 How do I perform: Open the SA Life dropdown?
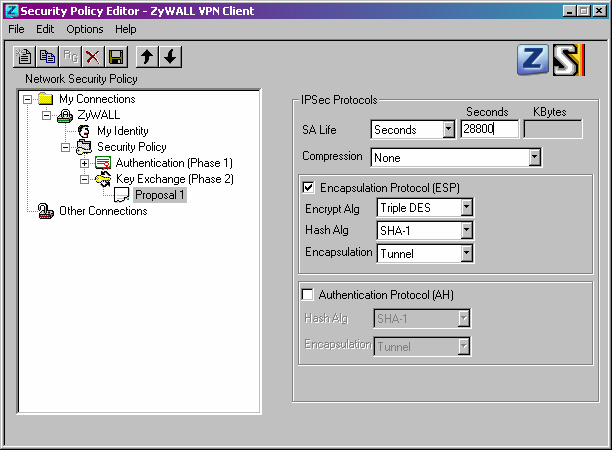click(449, 129)
